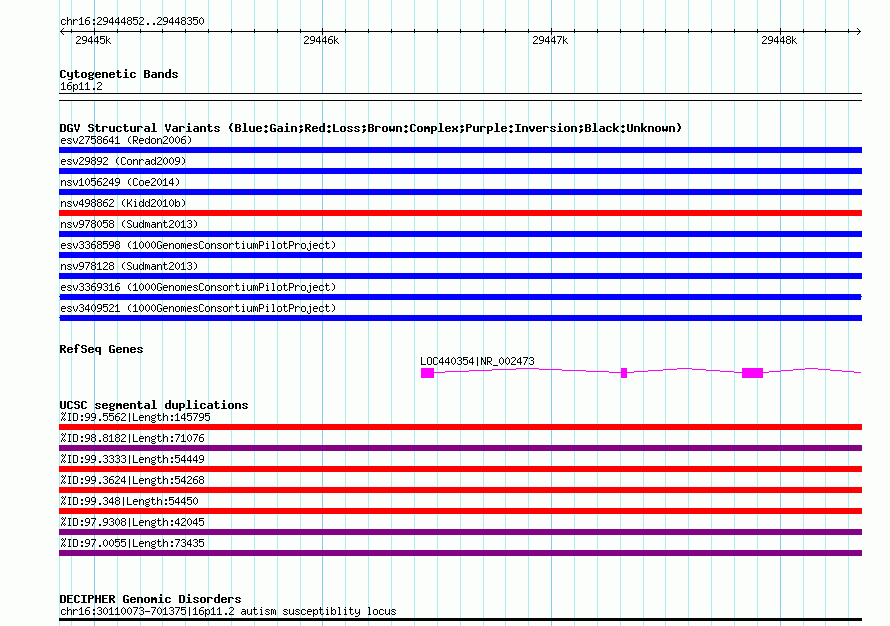Click the blue gain bar under esv2758641
The height and width of the screenshot is (626, 890).
[460, 150]
